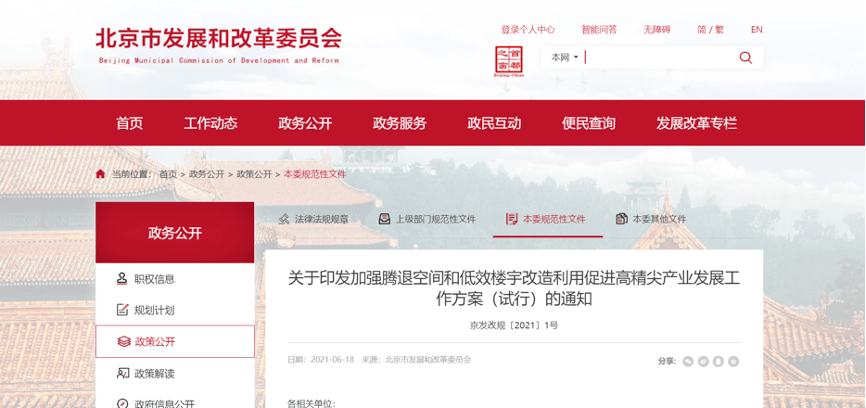The height and width of the screenshot is (408, 866).
Task: Click the home icon in the breadcrumb
Action: (100, 174)
